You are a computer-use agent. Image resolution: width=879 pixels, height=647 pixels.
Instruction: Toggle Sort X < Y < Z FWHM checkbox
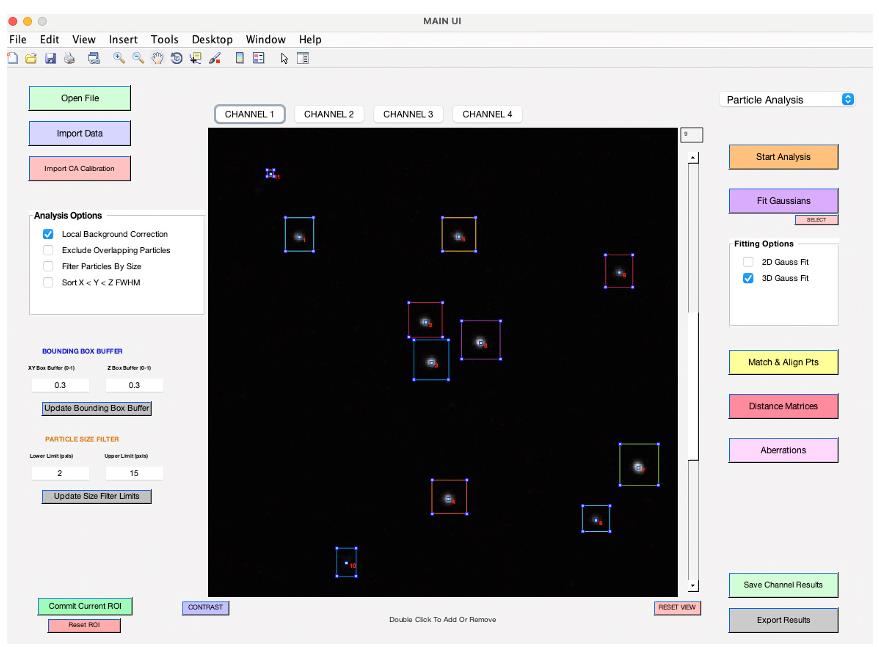48,283
